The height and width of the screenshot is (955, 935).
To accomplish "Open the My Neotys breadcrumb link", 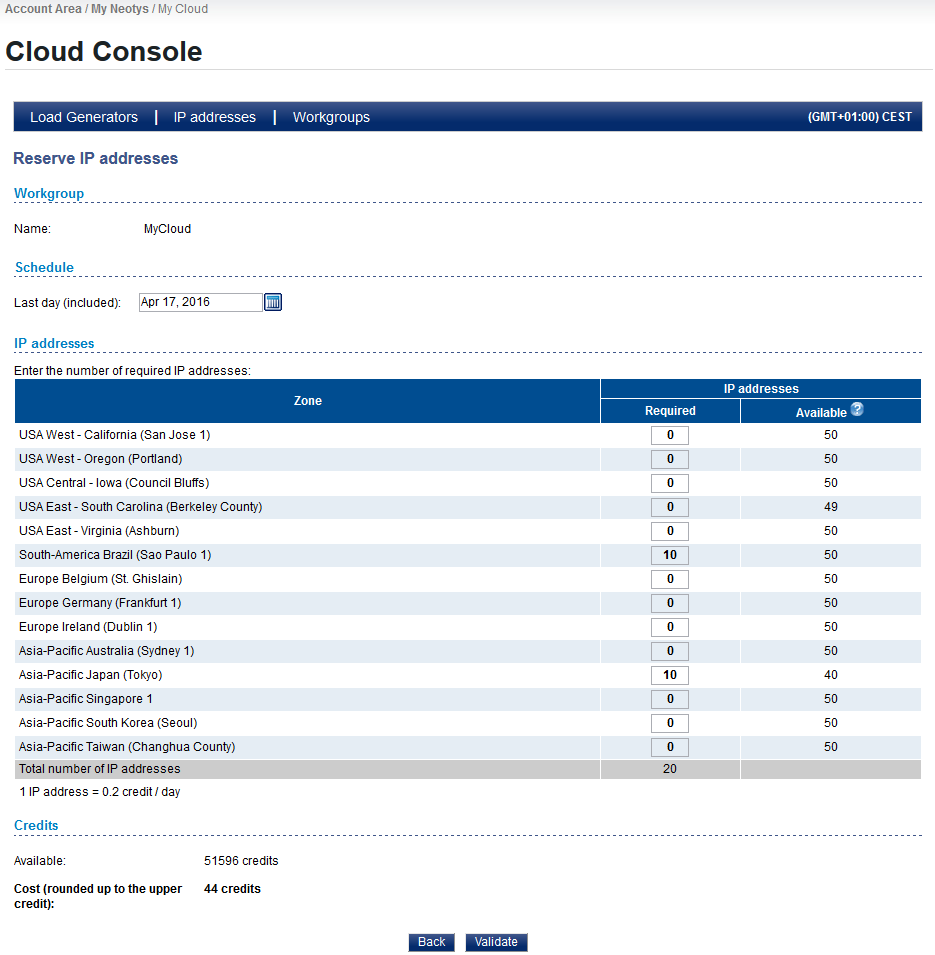I will point(120,9).
